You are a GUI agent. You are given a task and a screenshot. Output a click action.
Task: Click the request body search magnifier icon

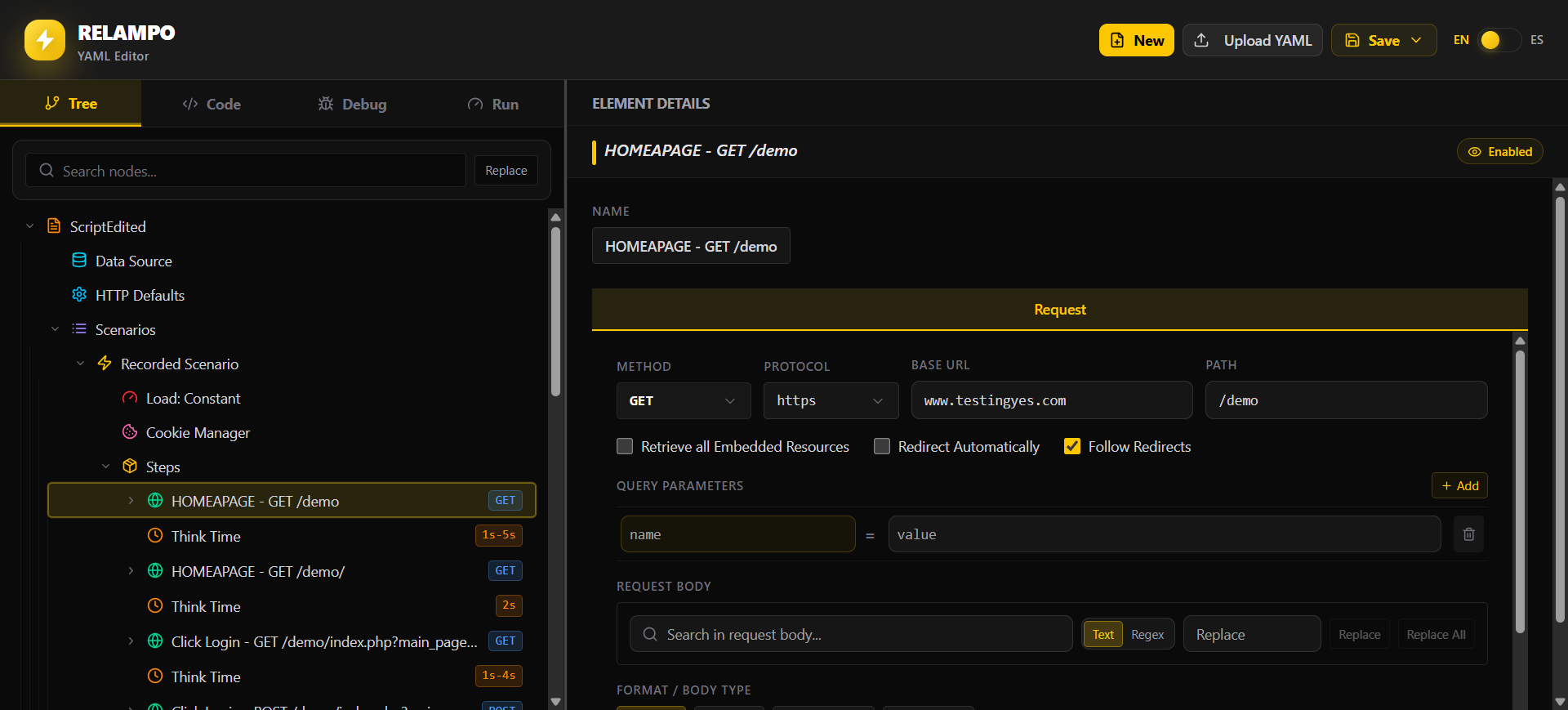click(650, 634)
